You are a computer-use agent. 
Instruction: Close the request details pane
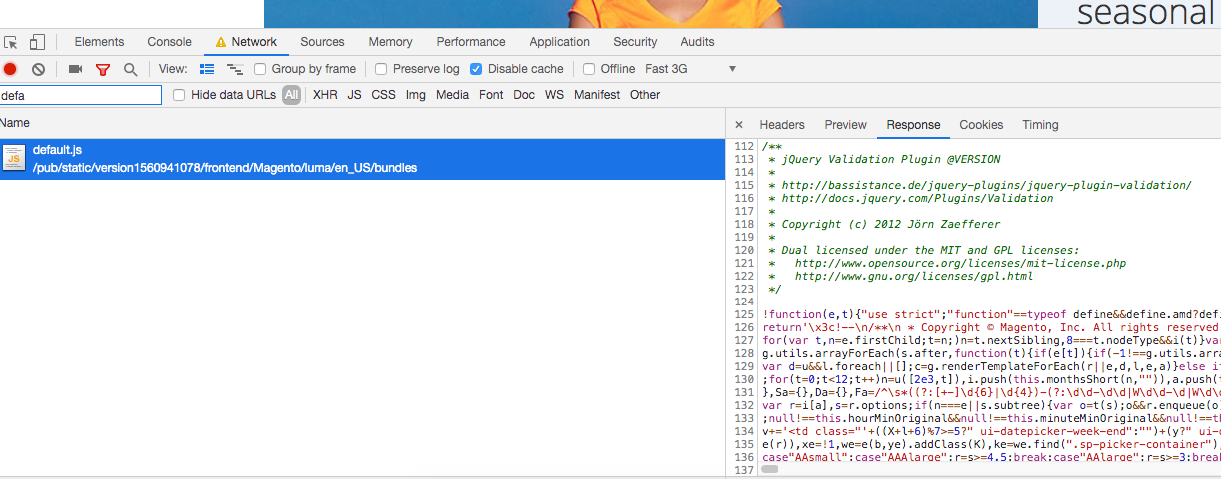tap(739, 125)
